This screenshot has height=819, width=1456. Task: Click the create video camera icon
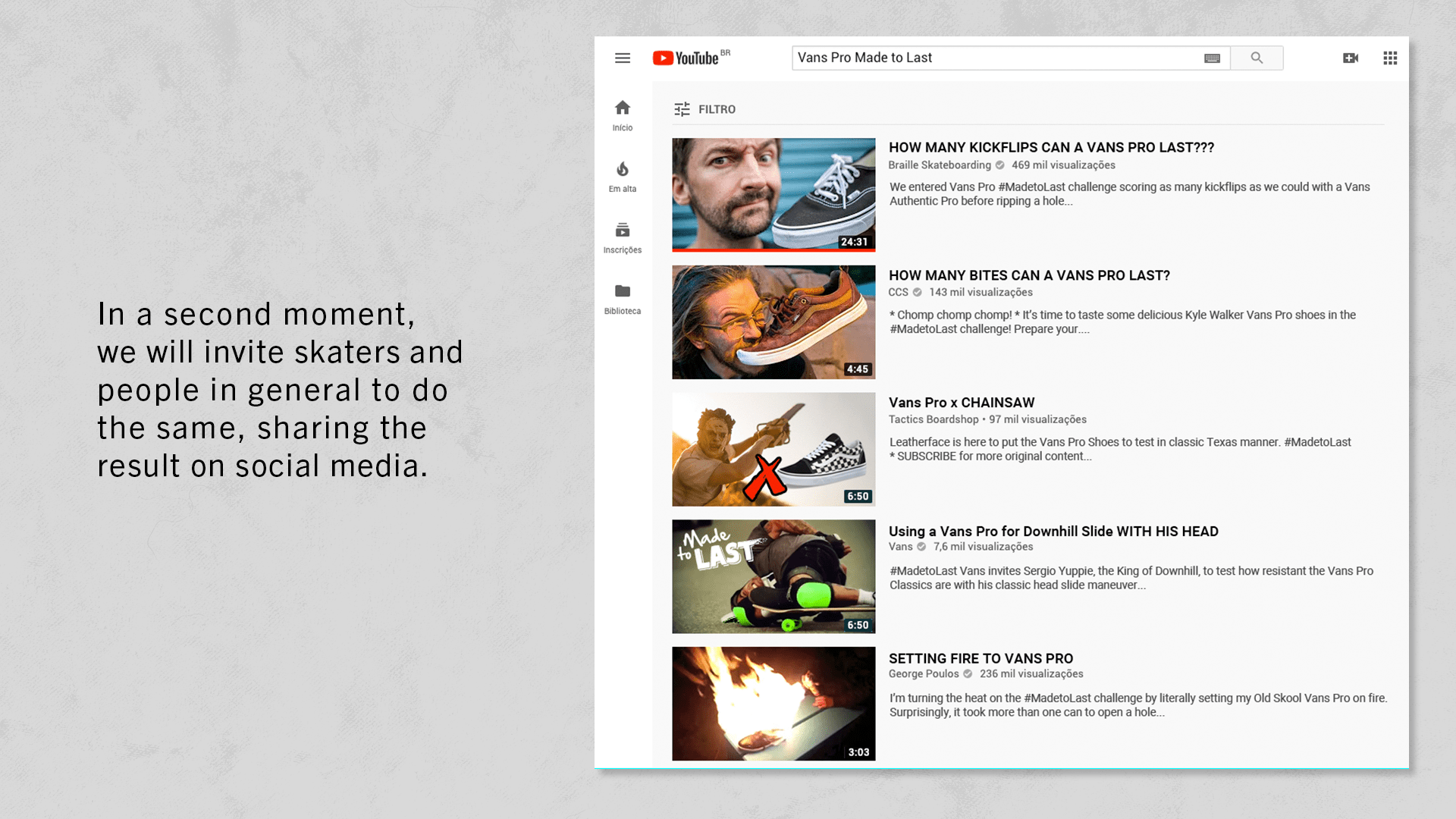pos(1351,58)
